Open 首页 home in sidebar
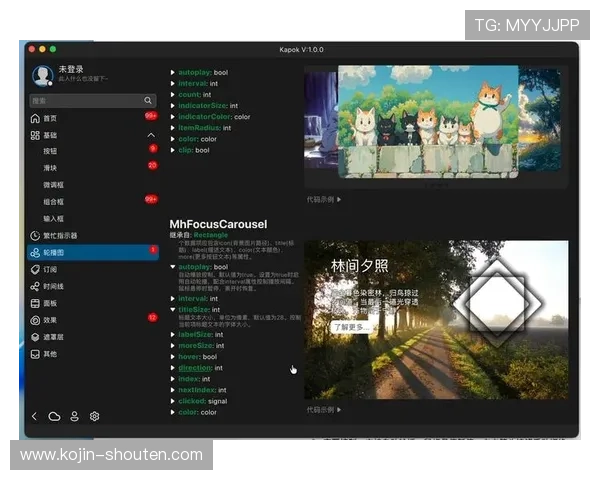Image resolution: width=600 pixels, height=480 pixels. 50,118
